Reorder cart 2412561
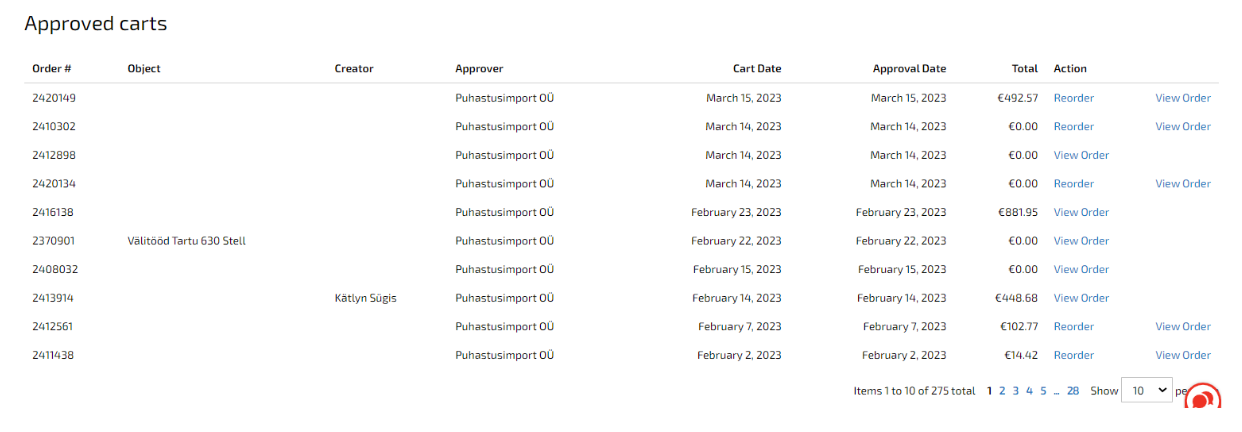The width and height of the screenshot is (1242, 432). tap(1073, 327)
